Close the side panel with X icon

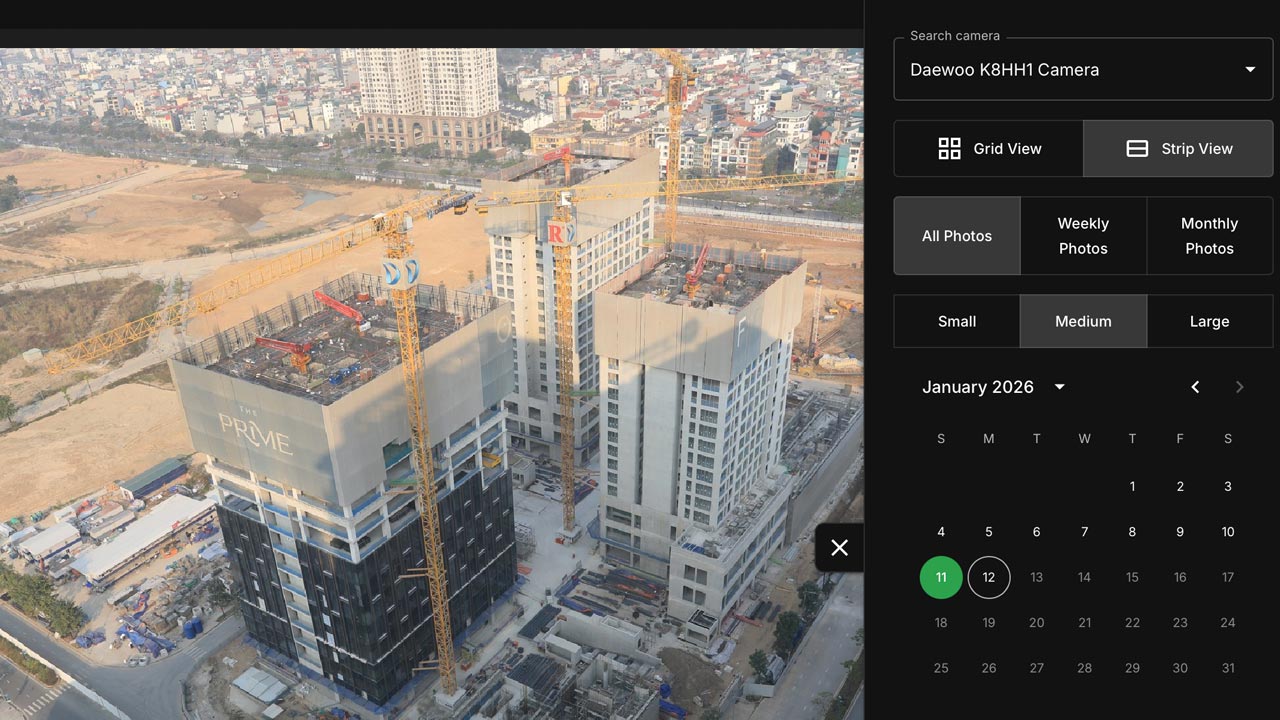click(839, 547)
